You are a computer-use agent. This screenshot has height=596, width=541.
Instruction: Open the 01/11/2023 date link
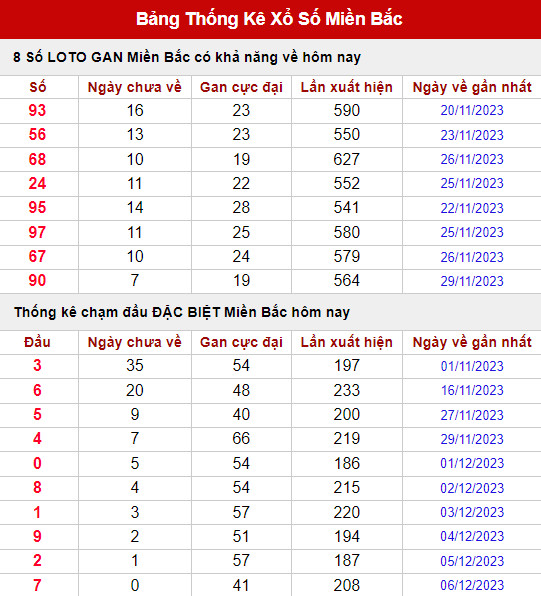[472, 366]
